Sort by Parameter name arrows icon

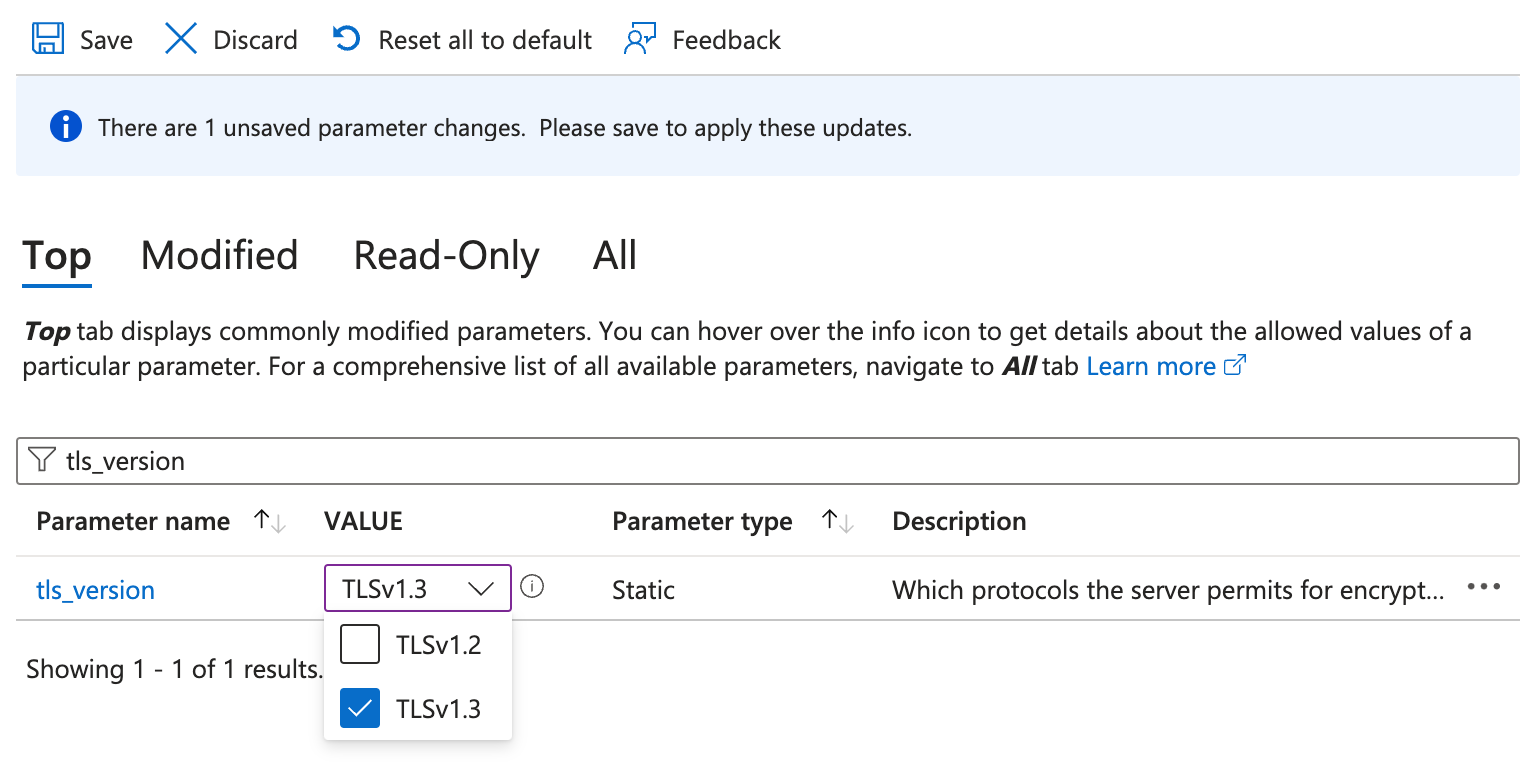point(270,521)
